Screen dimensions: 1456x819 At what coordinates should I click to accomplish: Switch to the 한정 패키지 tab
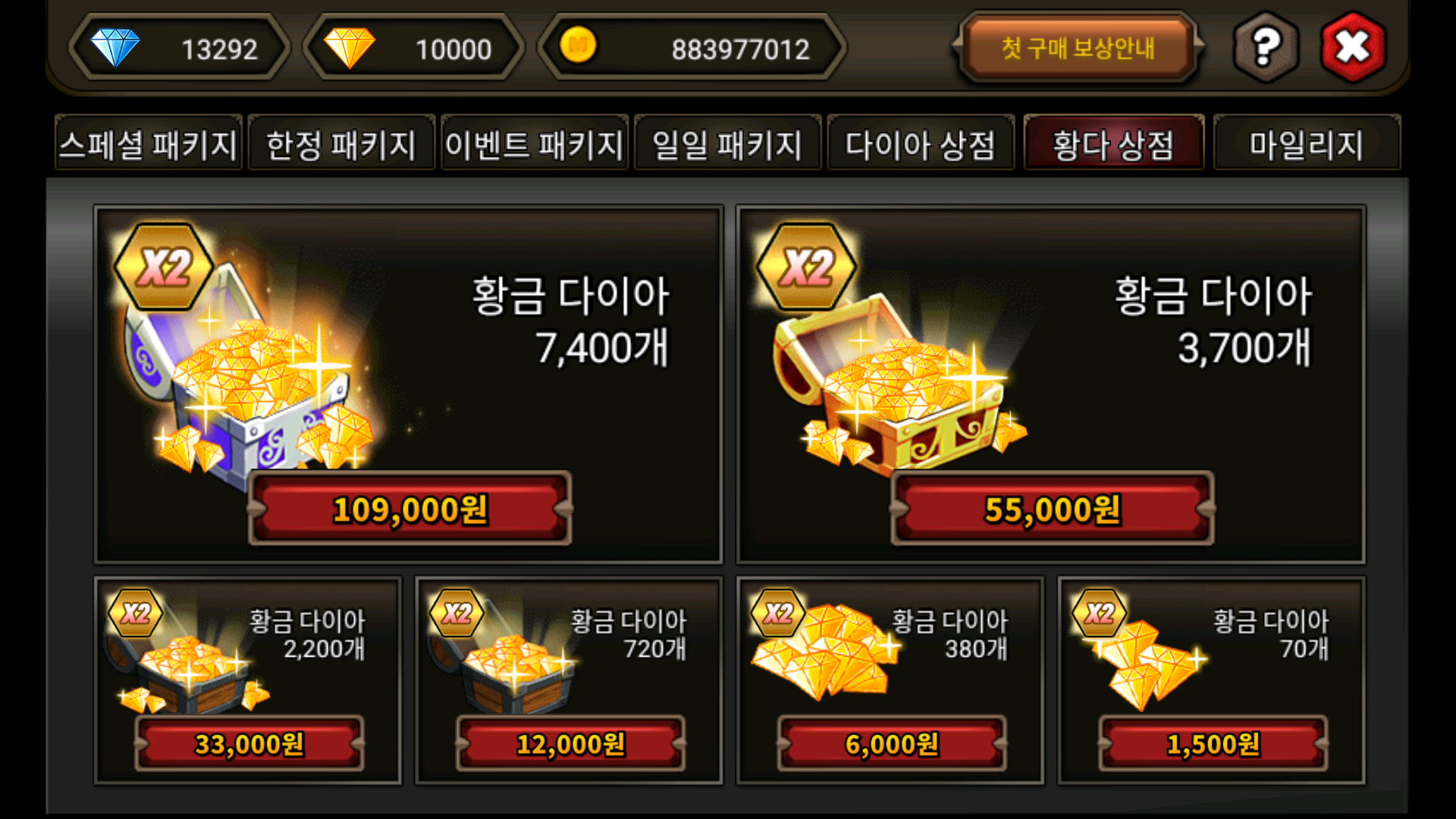(341, 144)
